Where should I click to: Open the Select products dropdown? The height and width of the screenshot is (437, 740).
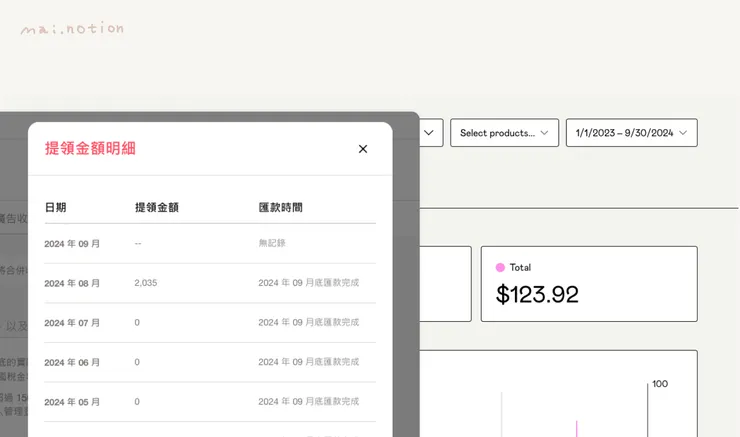[x=504, y=133]
